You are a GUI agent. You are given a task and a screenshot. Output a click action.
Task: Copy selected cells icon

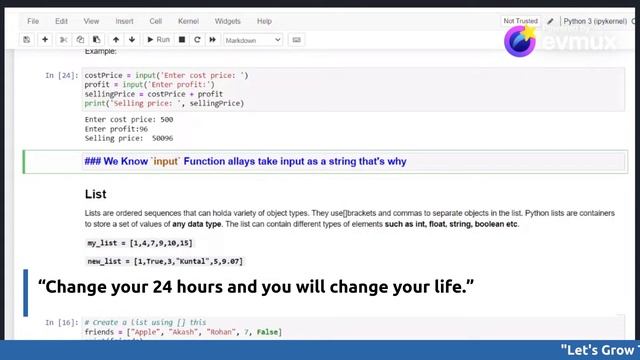80,40
